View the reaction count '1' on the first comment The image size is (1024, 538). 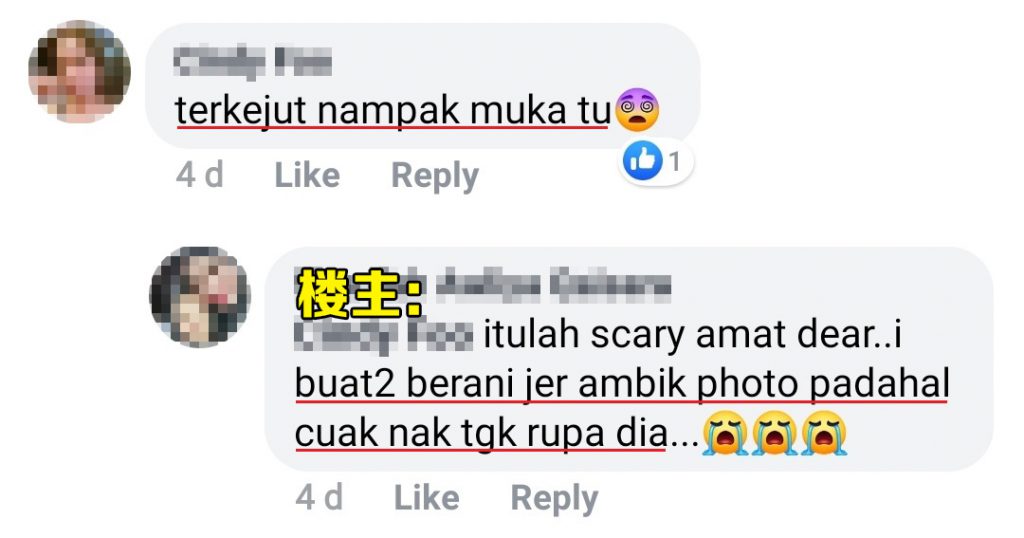pos(675,161)
